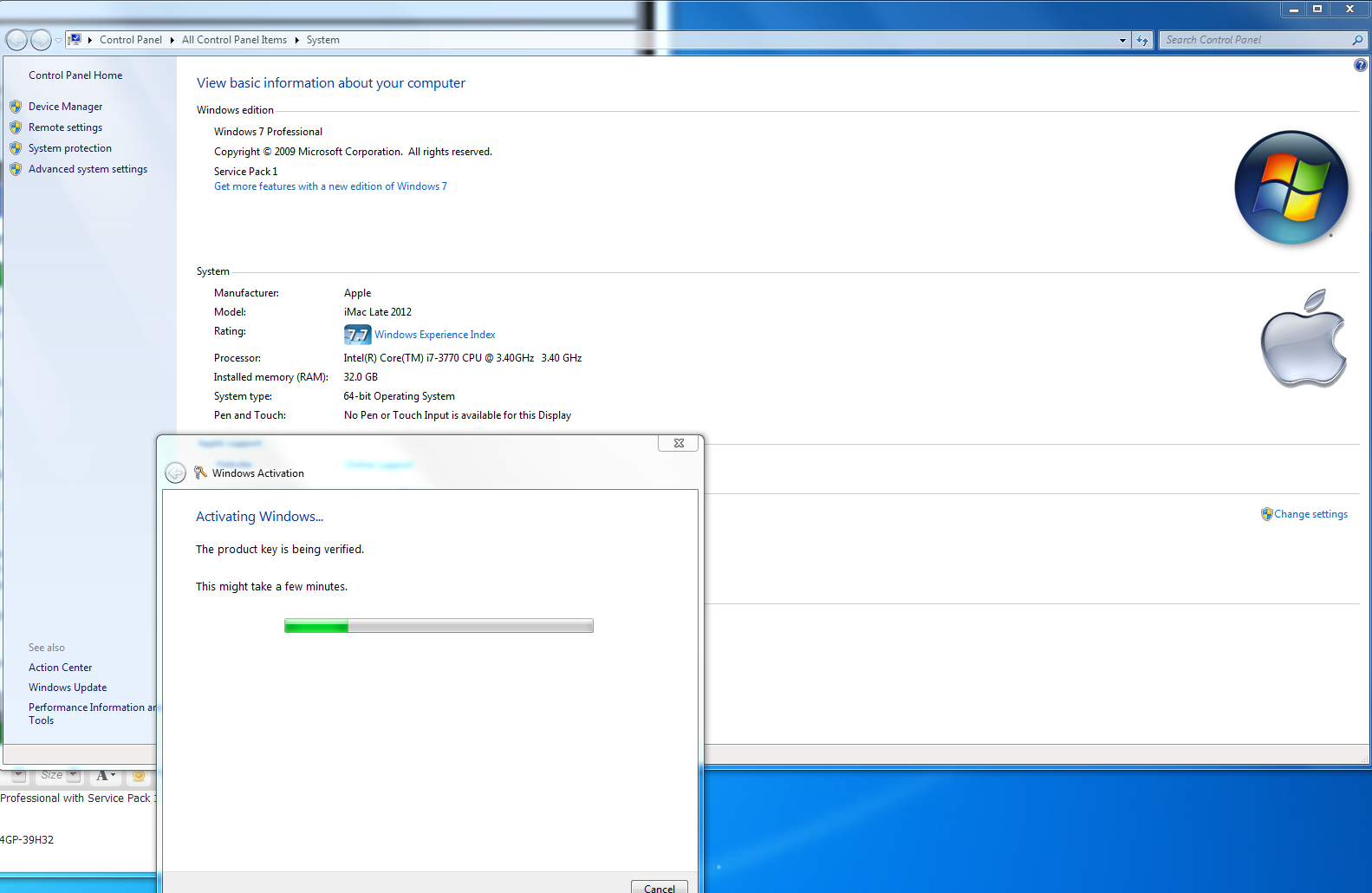Open Advanced system settings

88,169
